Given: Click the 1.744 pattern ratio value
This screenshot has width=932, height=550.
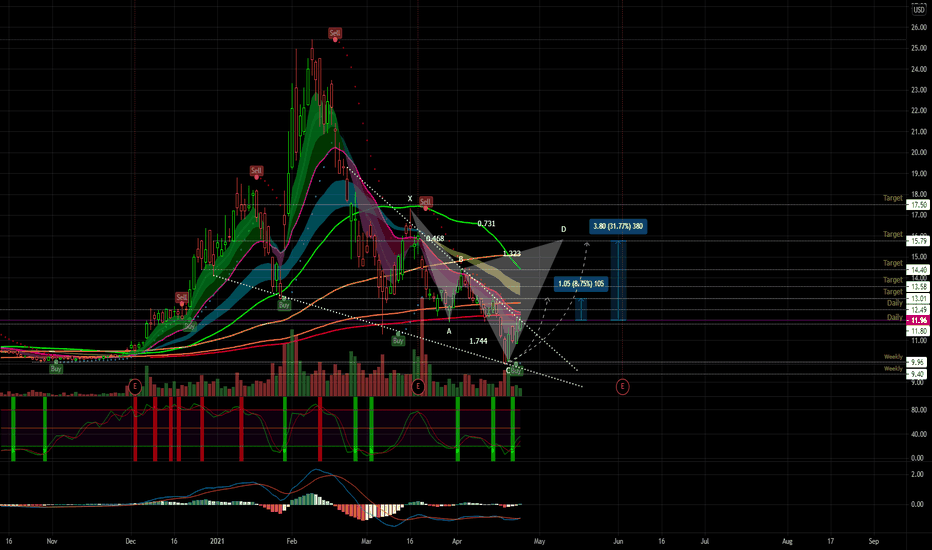Looking at the screenshot, I should click(x=478, y=341).
